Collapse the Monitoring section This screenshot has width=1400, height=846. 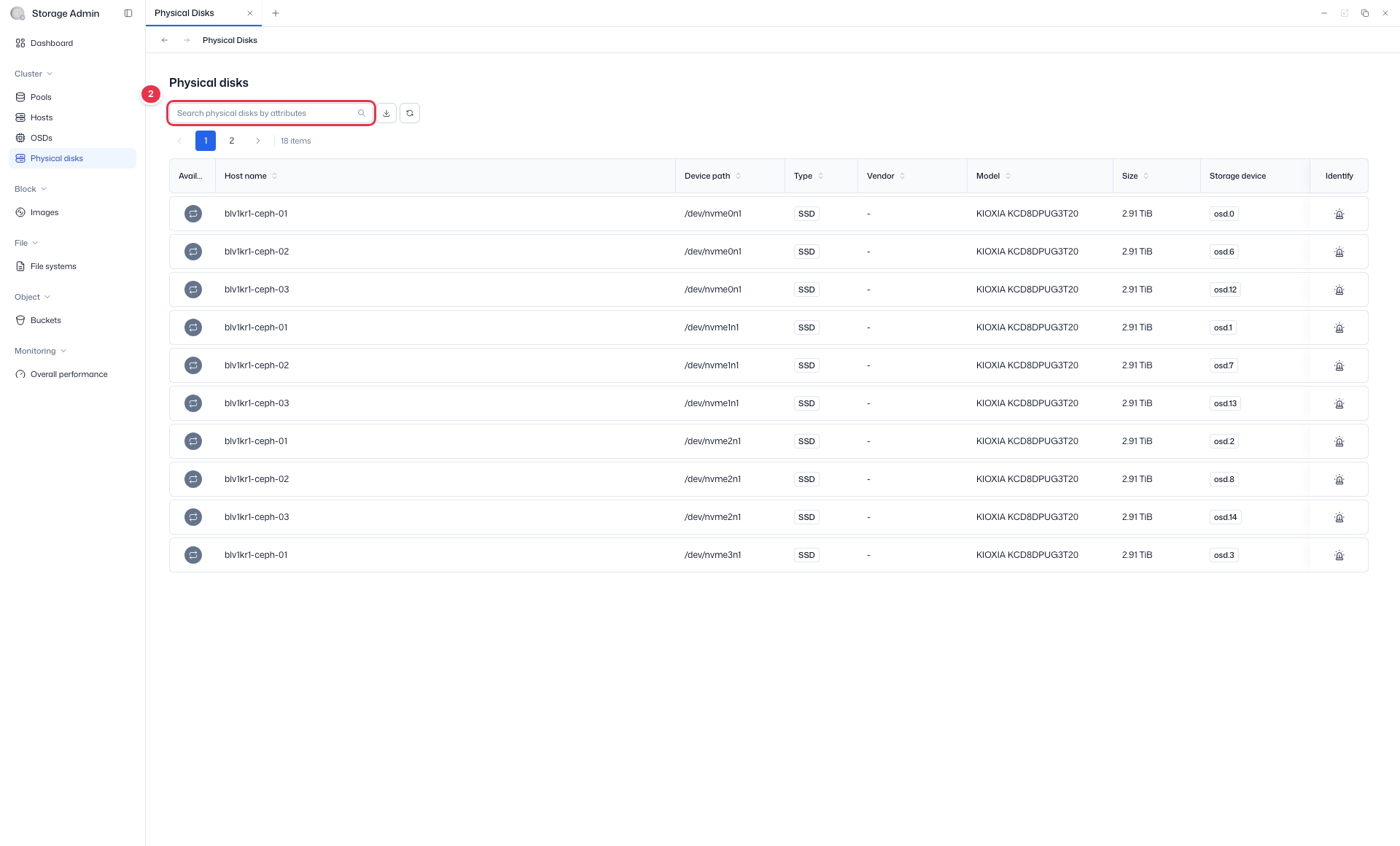(41, 351)
